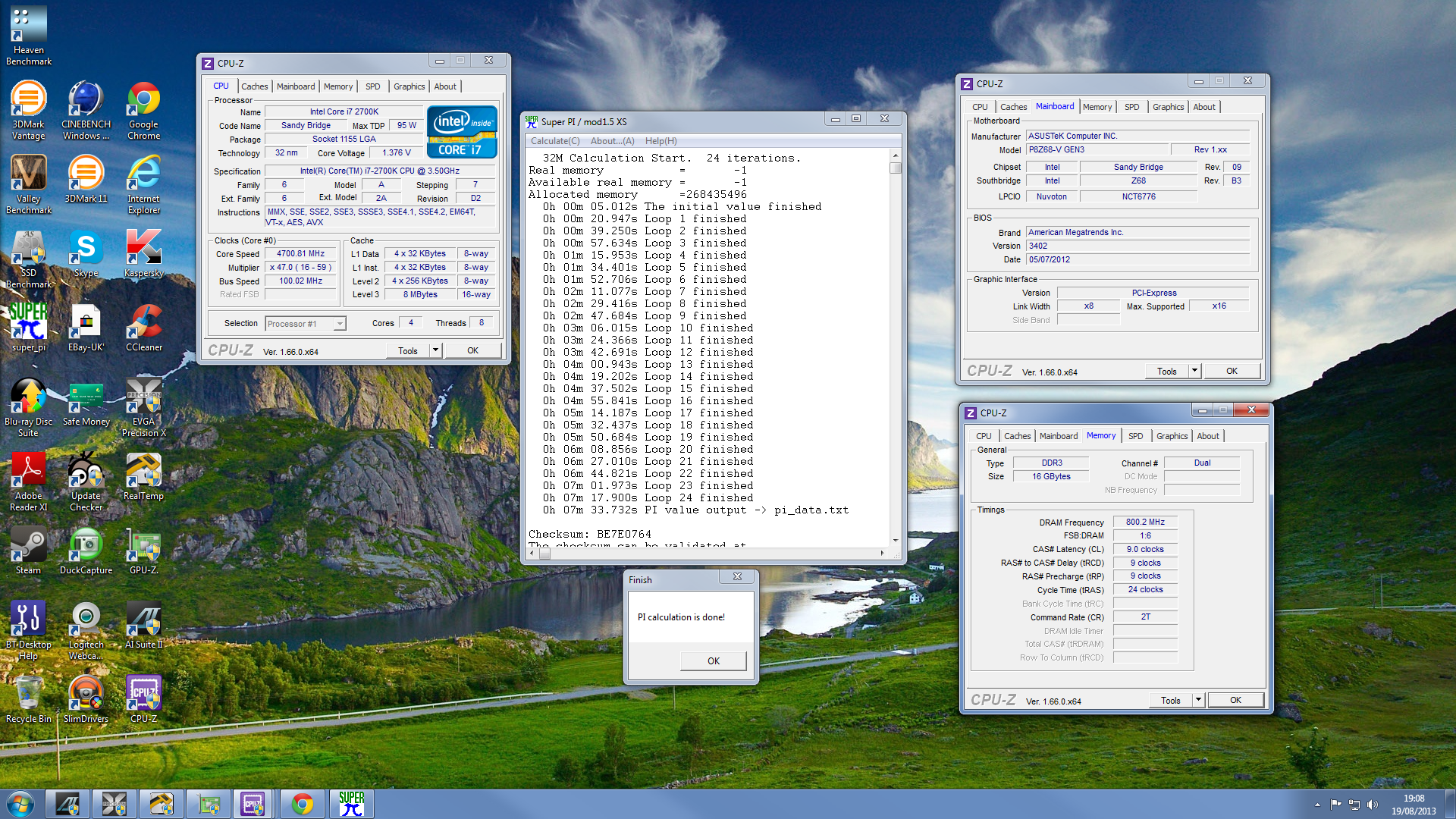Click OK in Memory CPU-Z window
The image size is (1456, 819).
[x=1235, y=700]
